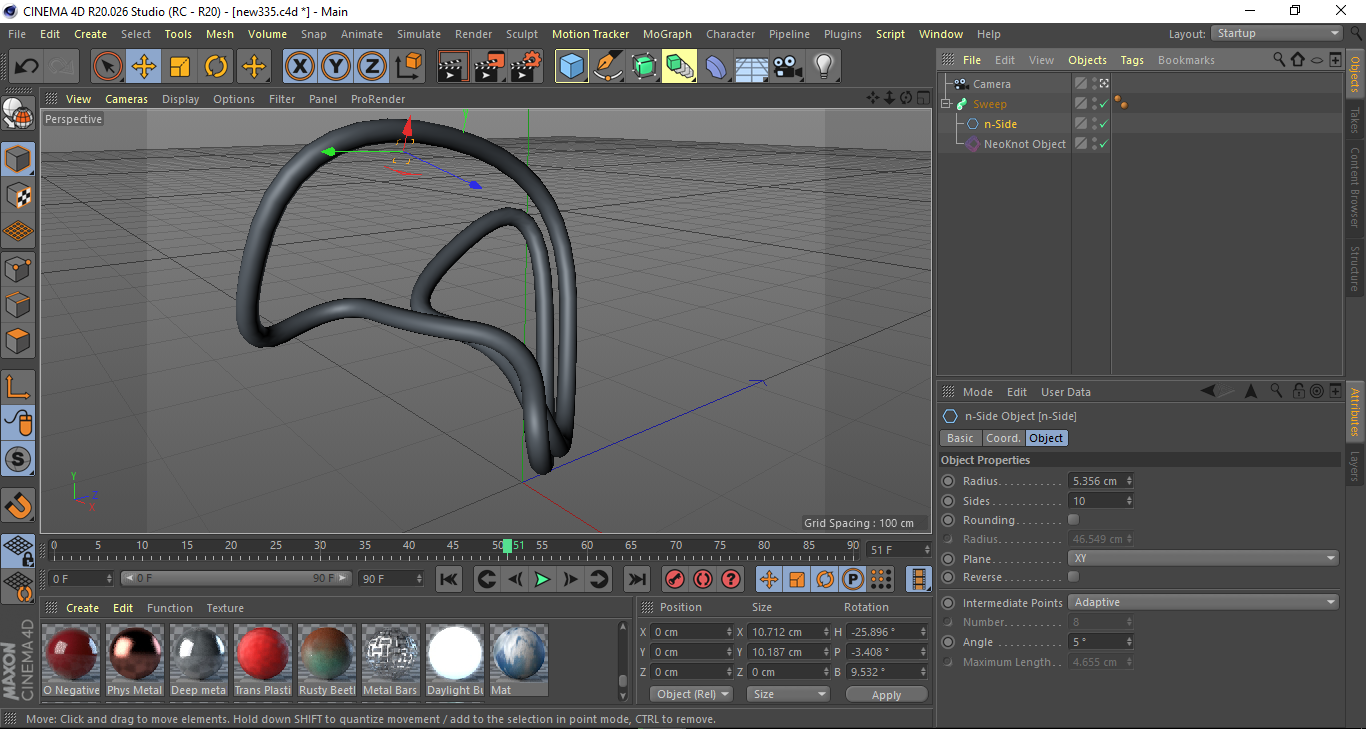Click the Undo arrow icon
The height and width of the screenshot is (729, 1366).
click(27, 67)
